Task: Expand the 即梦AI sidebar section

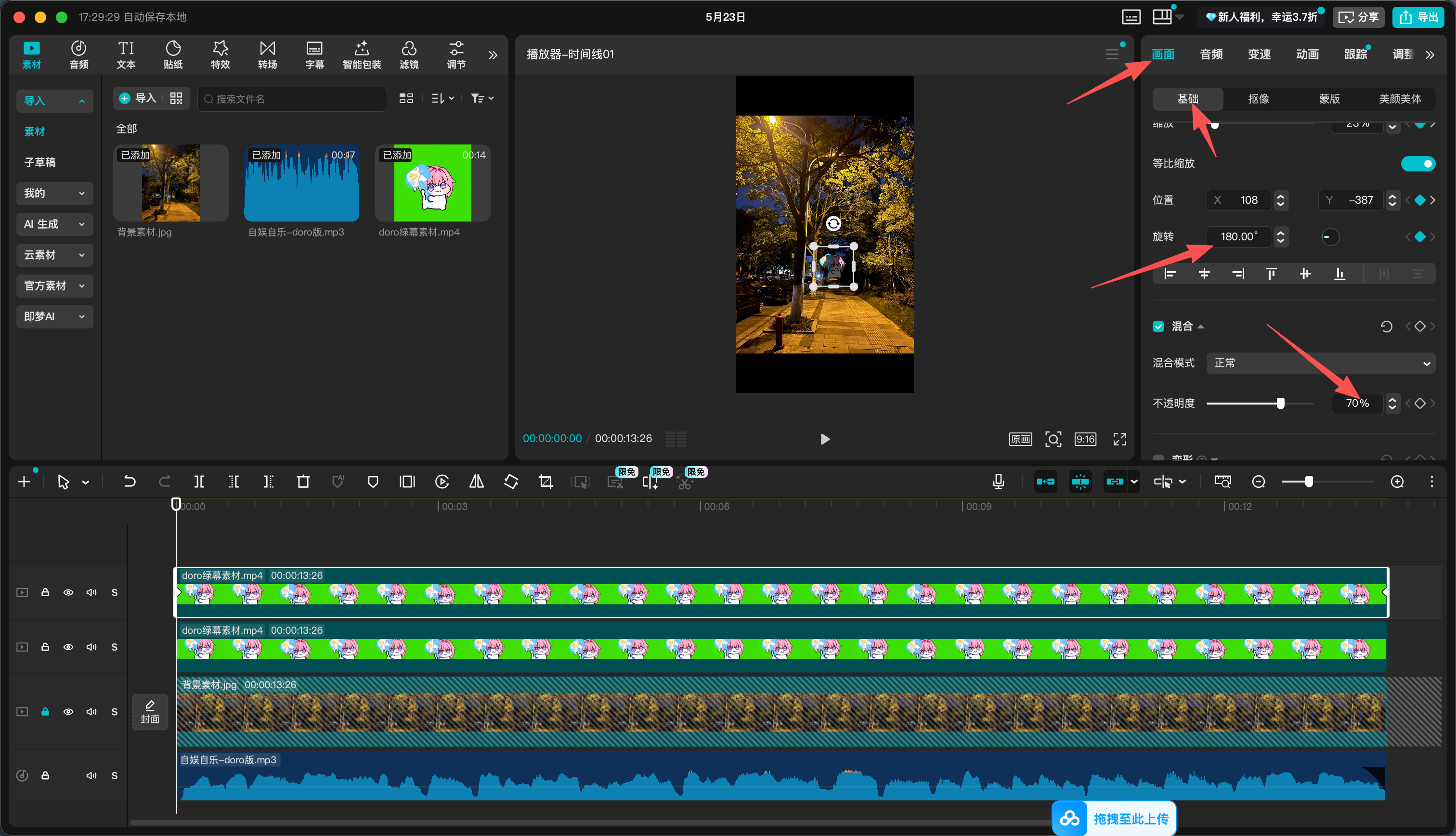Action: point(54,317)
